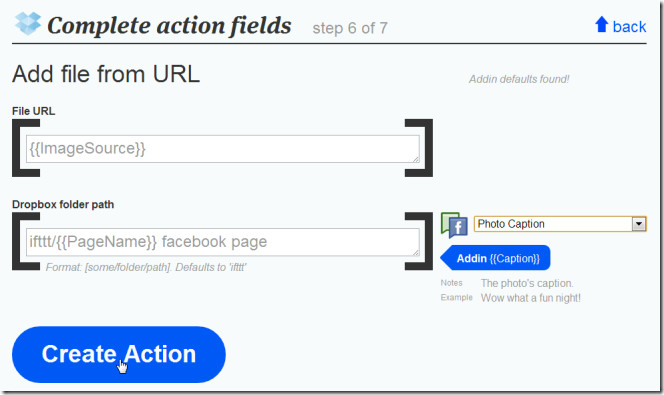
Task: Click the right bracket beside Dropbox folder path
Action: (419, 241)
